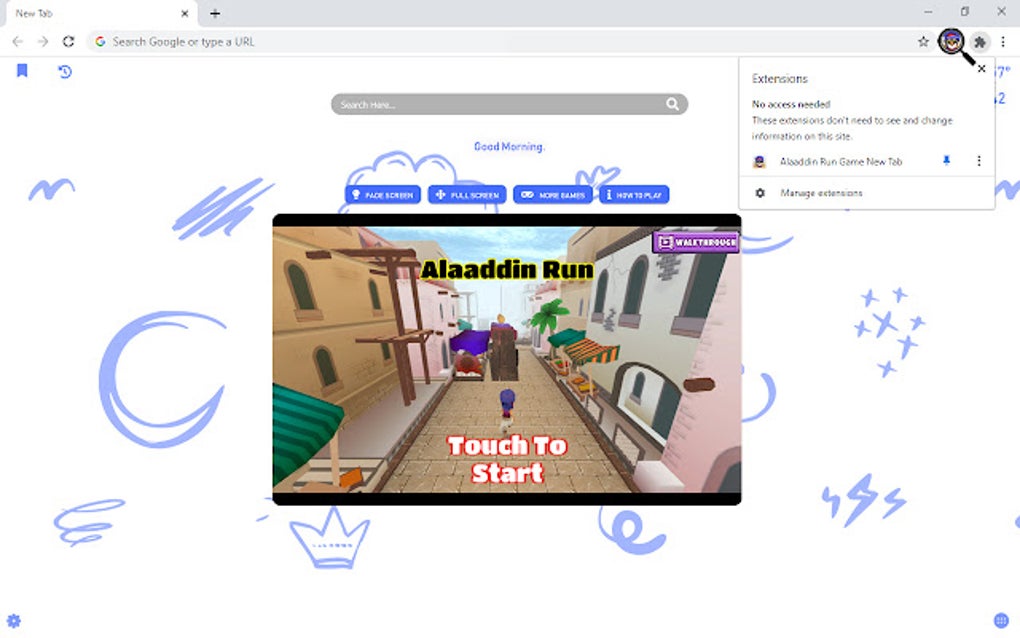Viewport: 1020px width, 638px height.
Task: Open the Alaaddin Run extension icon in toolbar
Action: coord(952,42)
